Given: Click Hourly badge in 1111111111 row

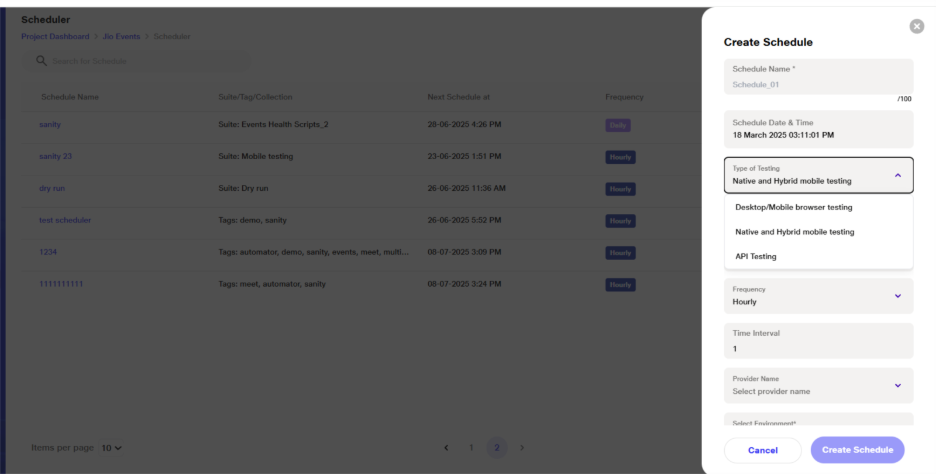Looking at the screenshot, I should click(x=620, y=285).
